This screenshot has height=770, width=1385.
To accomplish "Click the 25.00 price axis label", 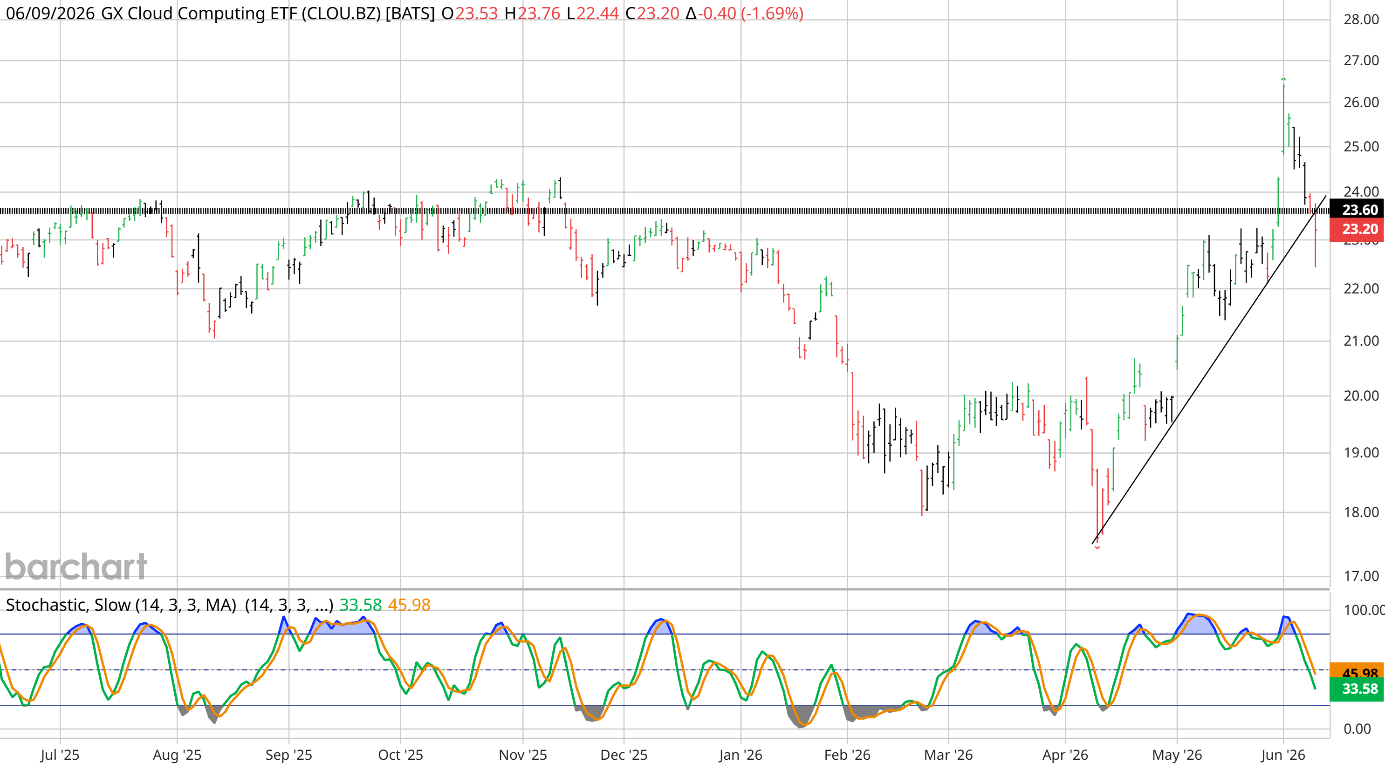I will (1362, 147).
